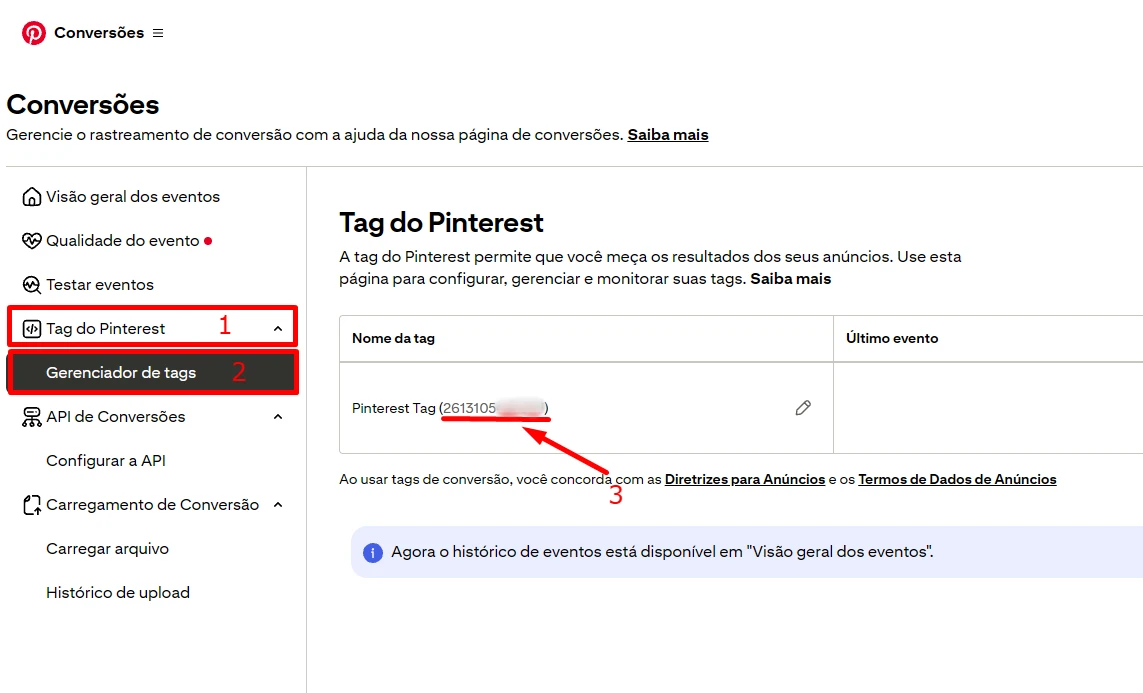Open Histórico de upload

118,592
